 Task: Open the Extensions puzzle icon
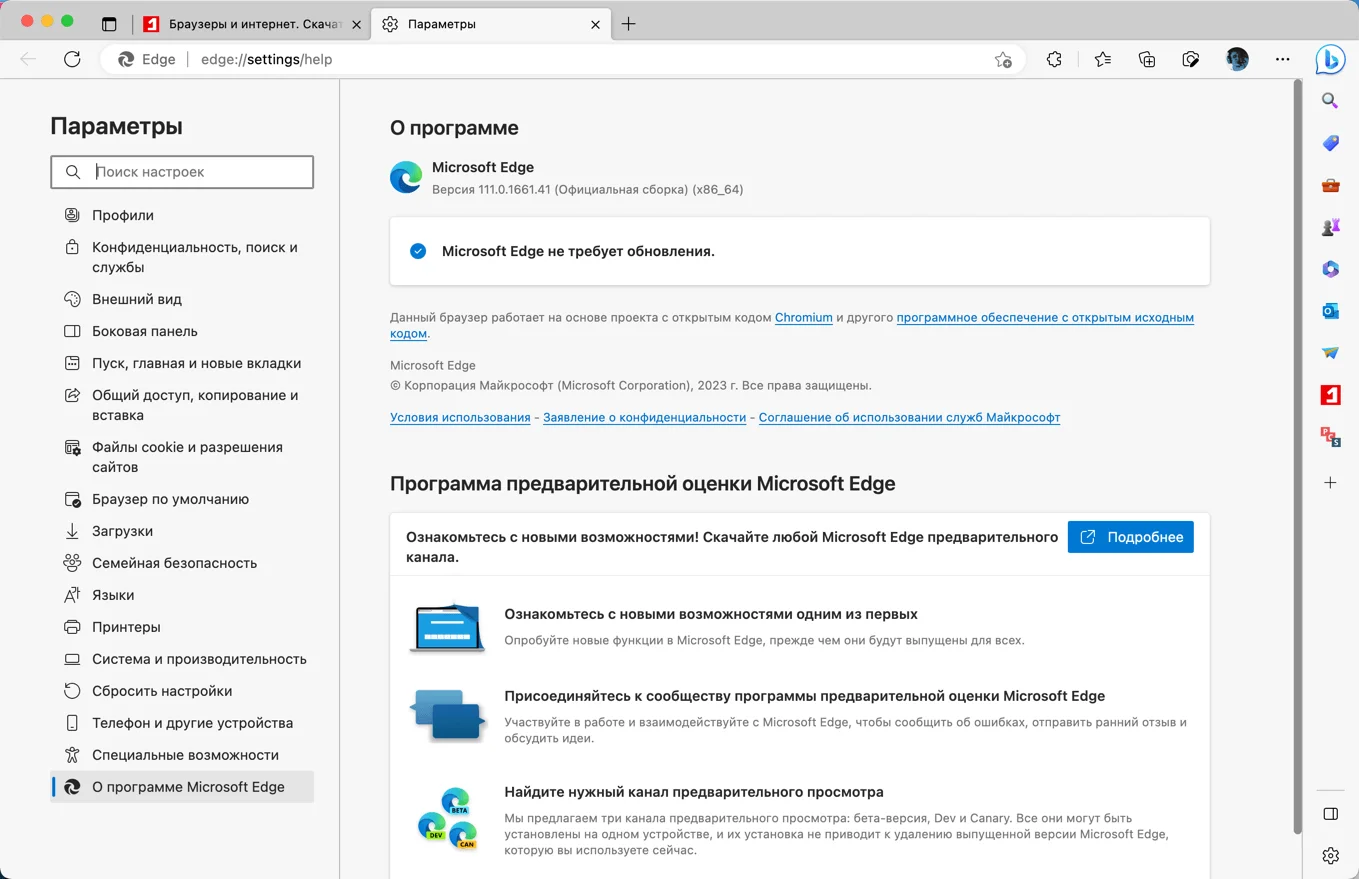(x=1054, y=59)
